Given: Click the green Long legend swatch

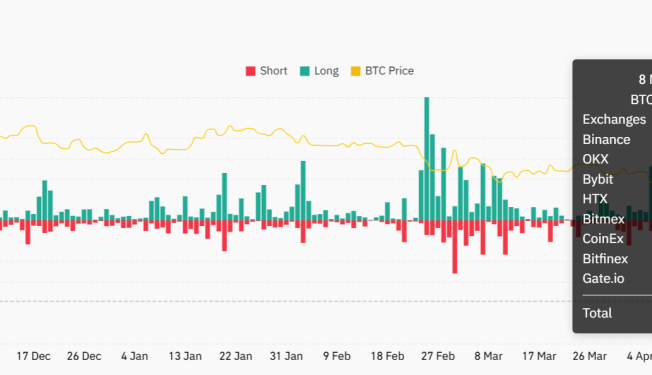Looking at the screenshot, I should coord(305,71).
